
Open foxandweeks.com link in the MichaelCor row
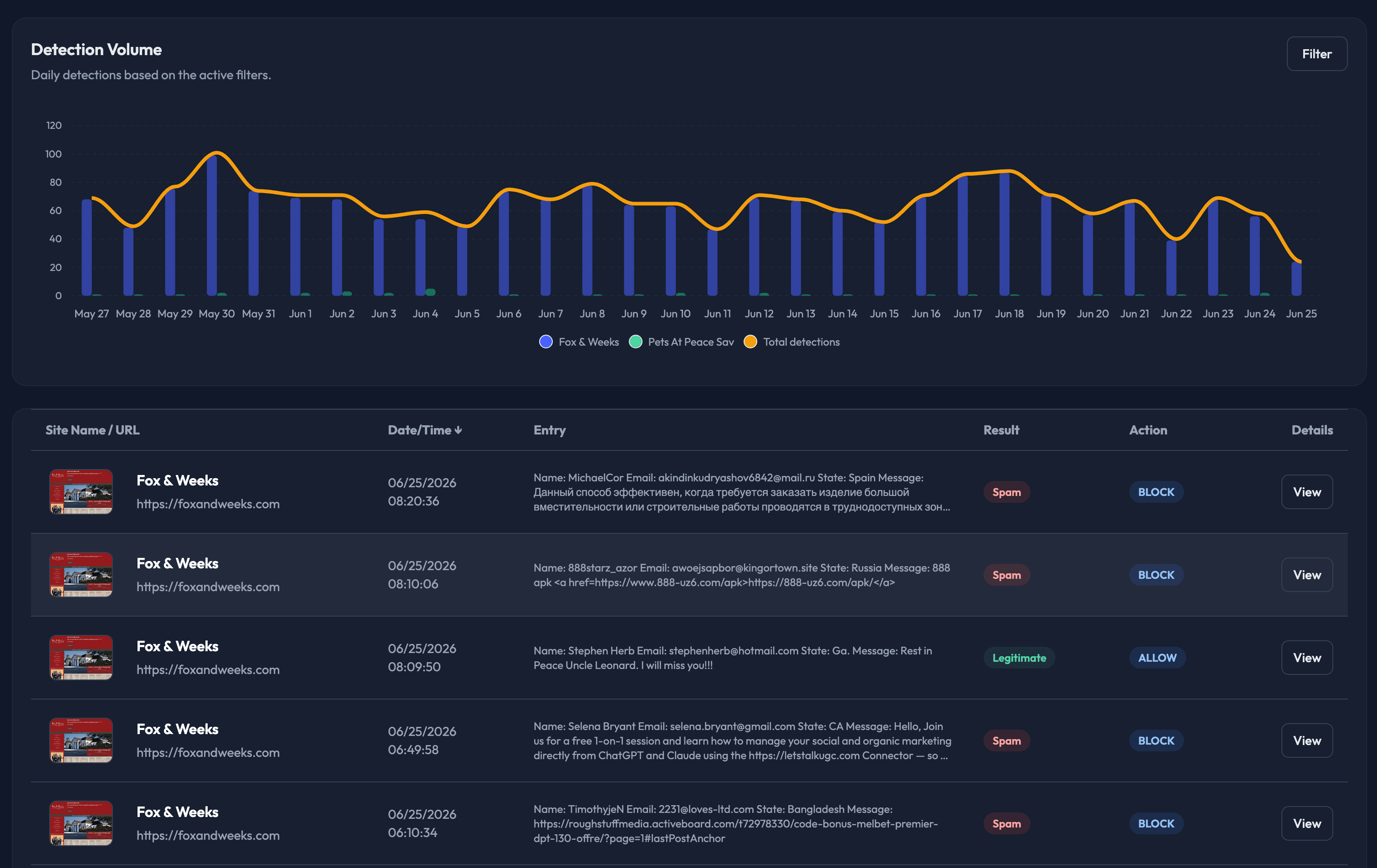(208, 504)
